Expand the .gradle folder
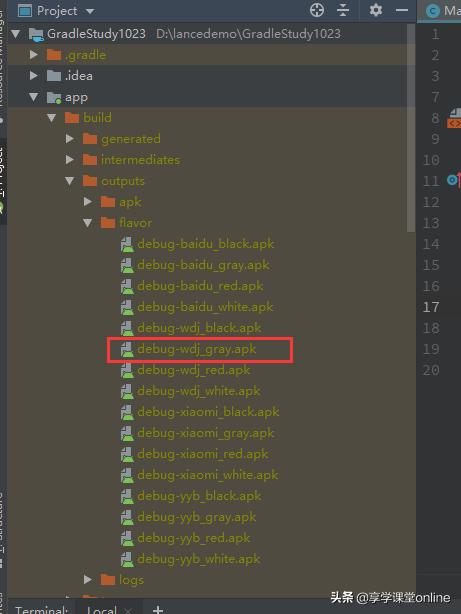Viewport: 461px width, 614px height. click(x=34, y=54)
